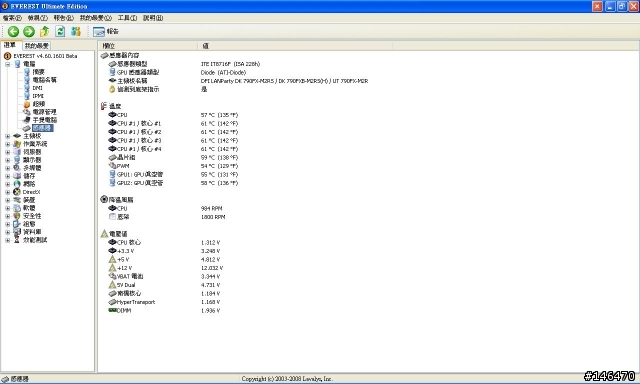
Task: Click the DIMM memory row icon
Action: point(112,311)
